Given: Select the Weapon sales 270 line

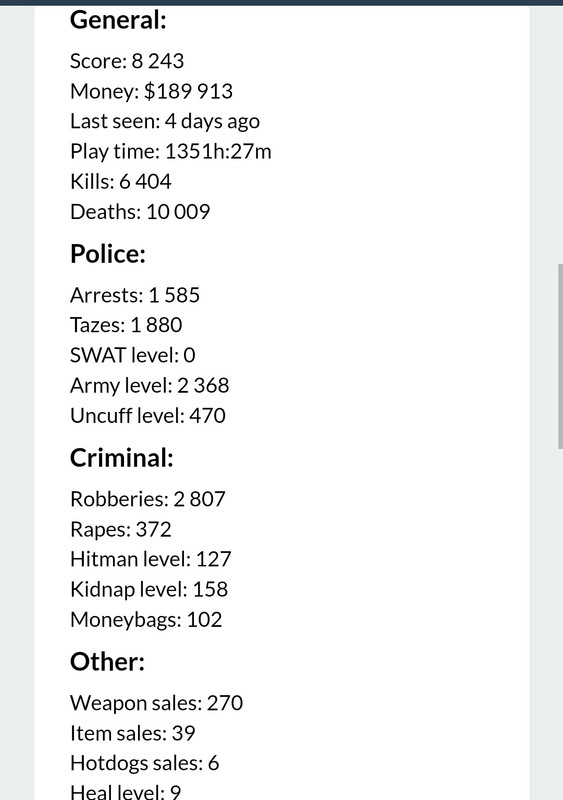Looking at the screenshot, I should [x=156, y=704].
